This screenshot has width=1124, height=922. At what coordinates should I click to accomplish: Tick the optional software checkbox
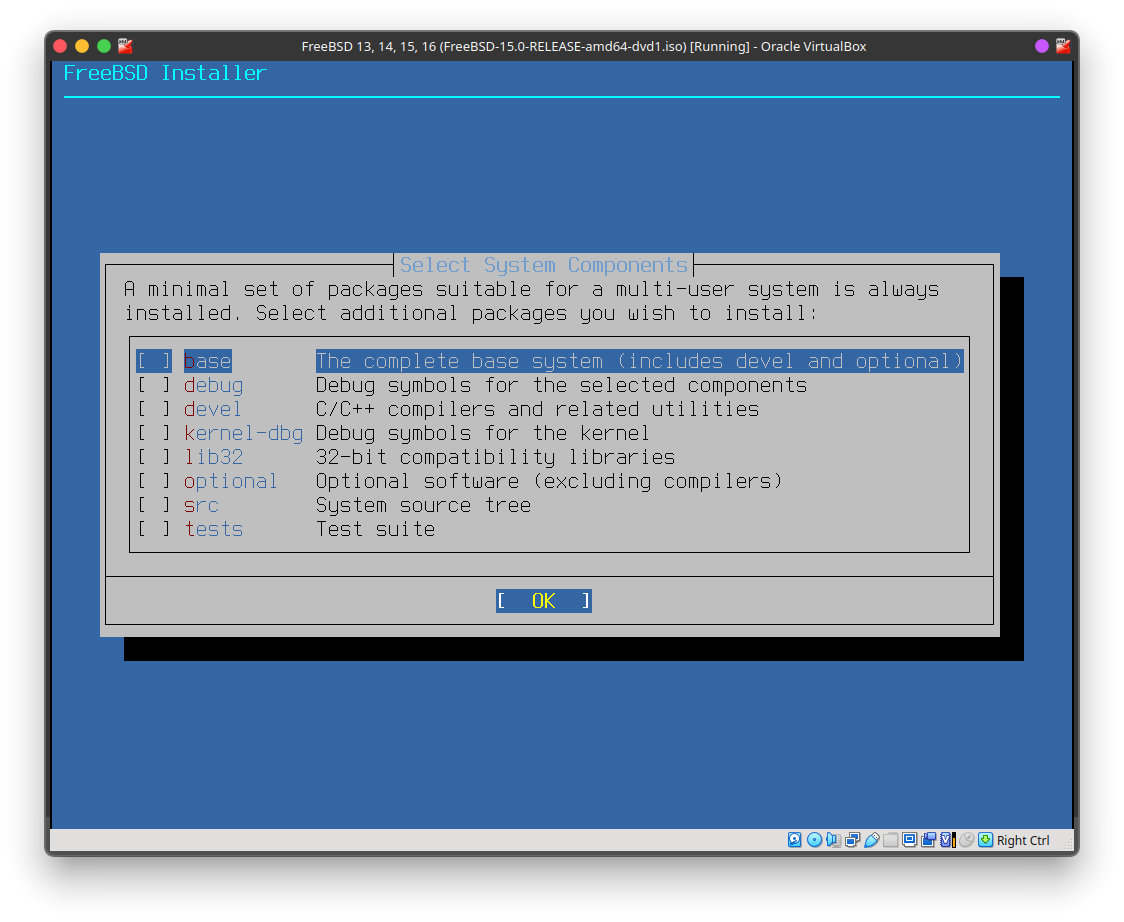154,481
